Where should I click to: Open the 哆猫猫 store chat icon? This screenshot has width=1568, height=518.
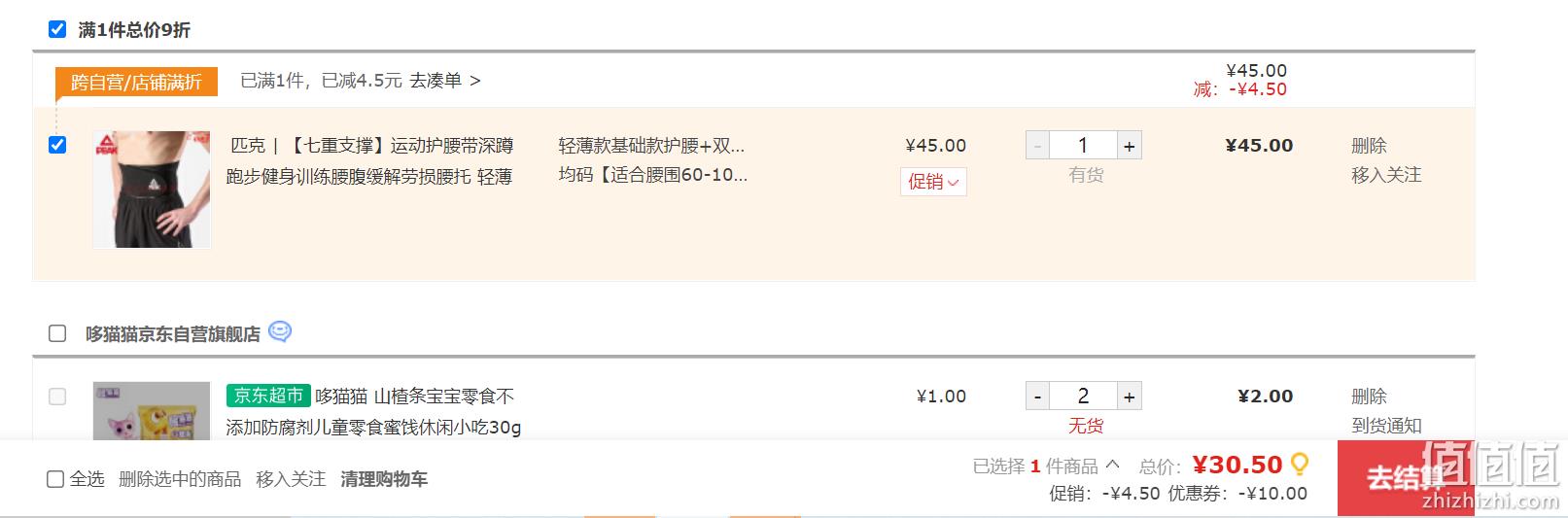[x=280, y=331]
